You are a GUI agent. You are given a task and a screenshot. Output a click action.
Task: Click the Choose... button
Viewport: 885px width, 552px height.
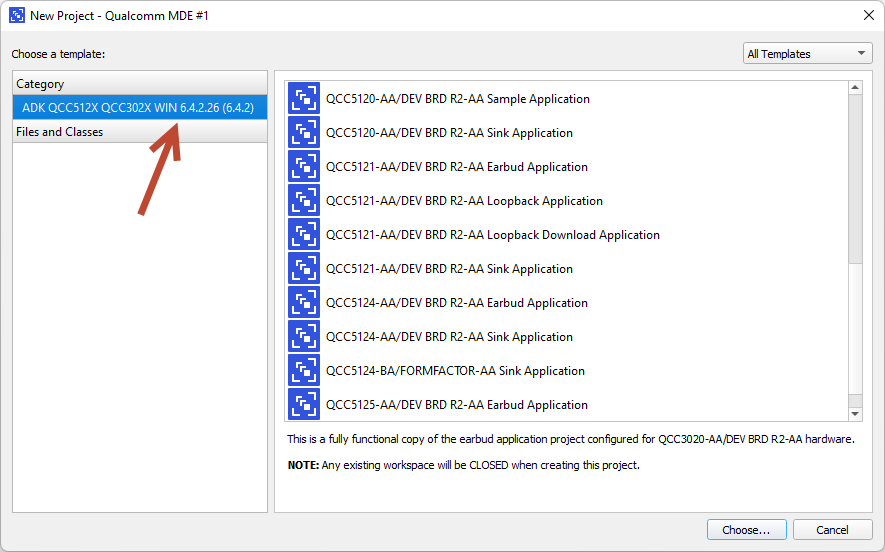point(746,529)
